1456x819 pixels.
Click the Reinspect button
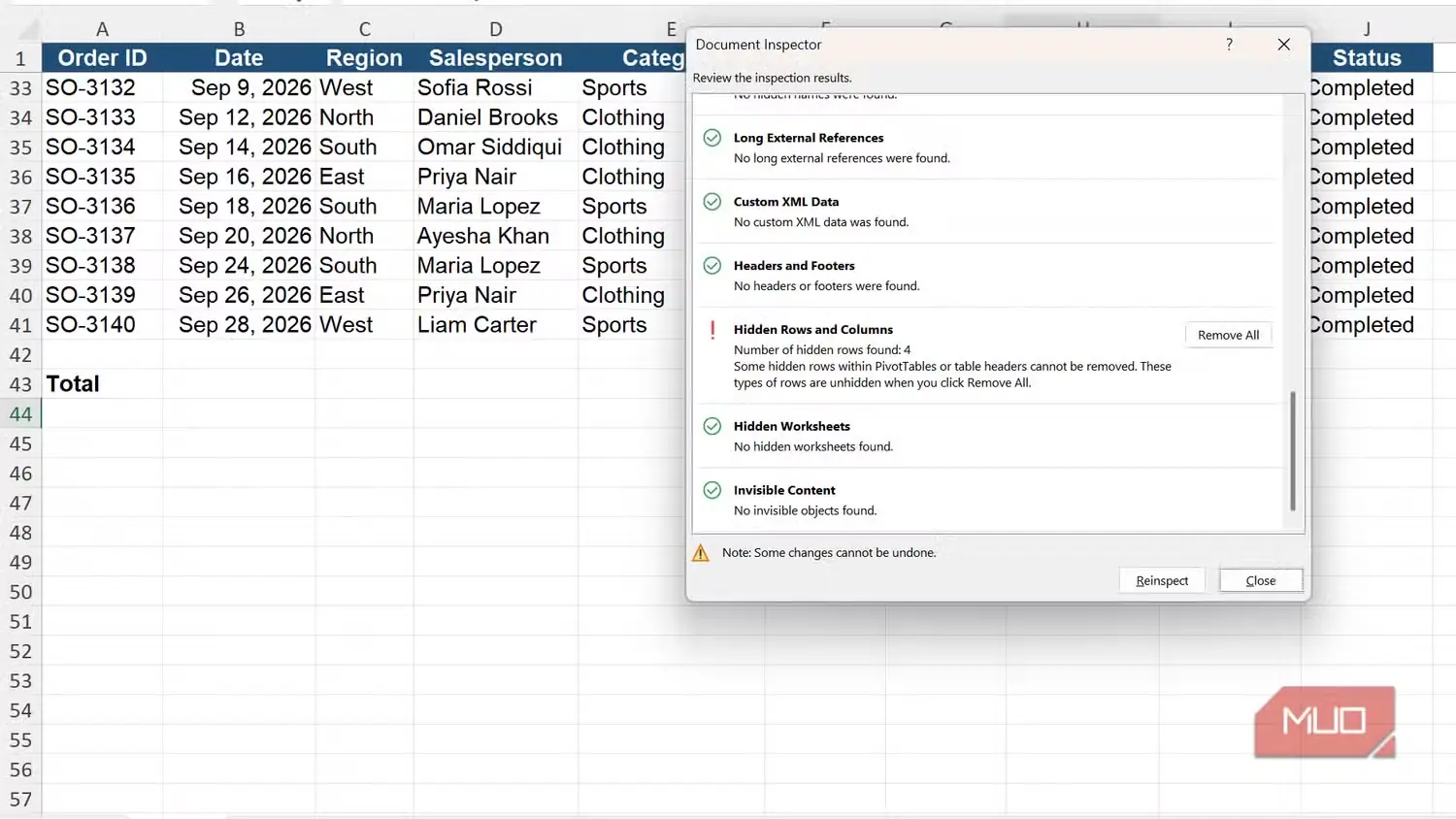coord(1161,580)
